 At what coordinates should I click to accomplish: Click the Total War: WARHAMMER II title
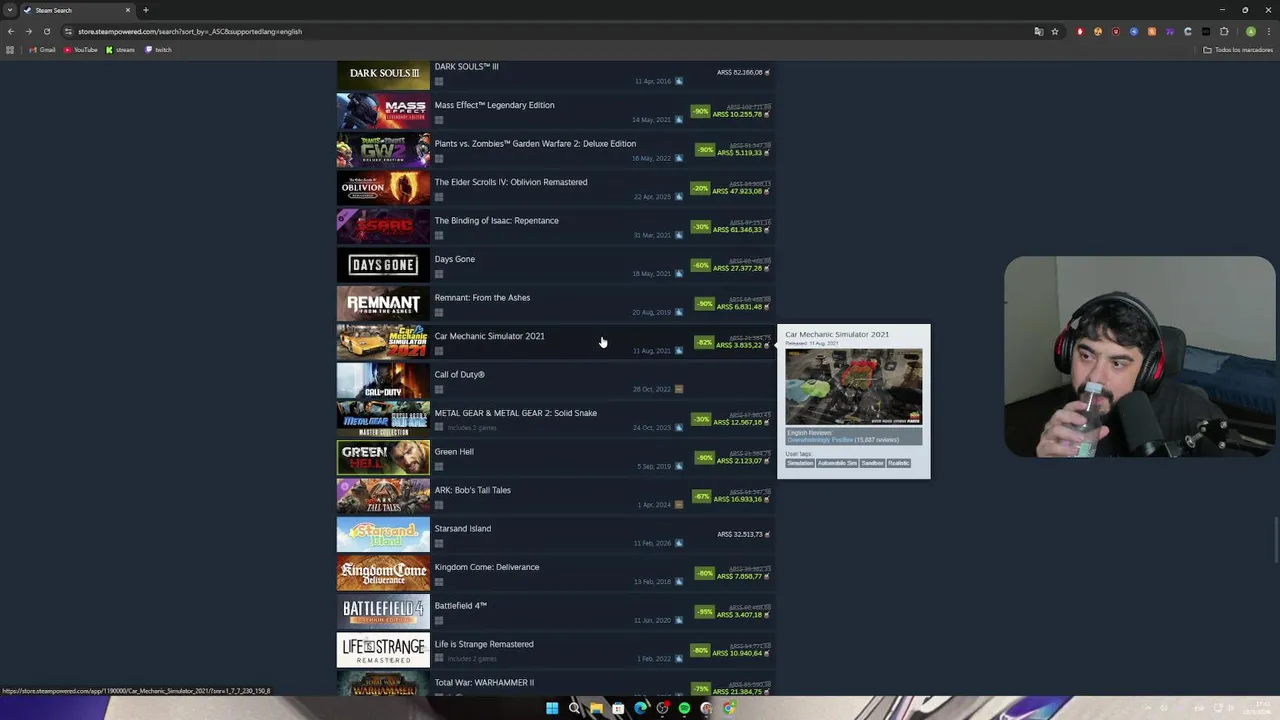click(484, 683)
